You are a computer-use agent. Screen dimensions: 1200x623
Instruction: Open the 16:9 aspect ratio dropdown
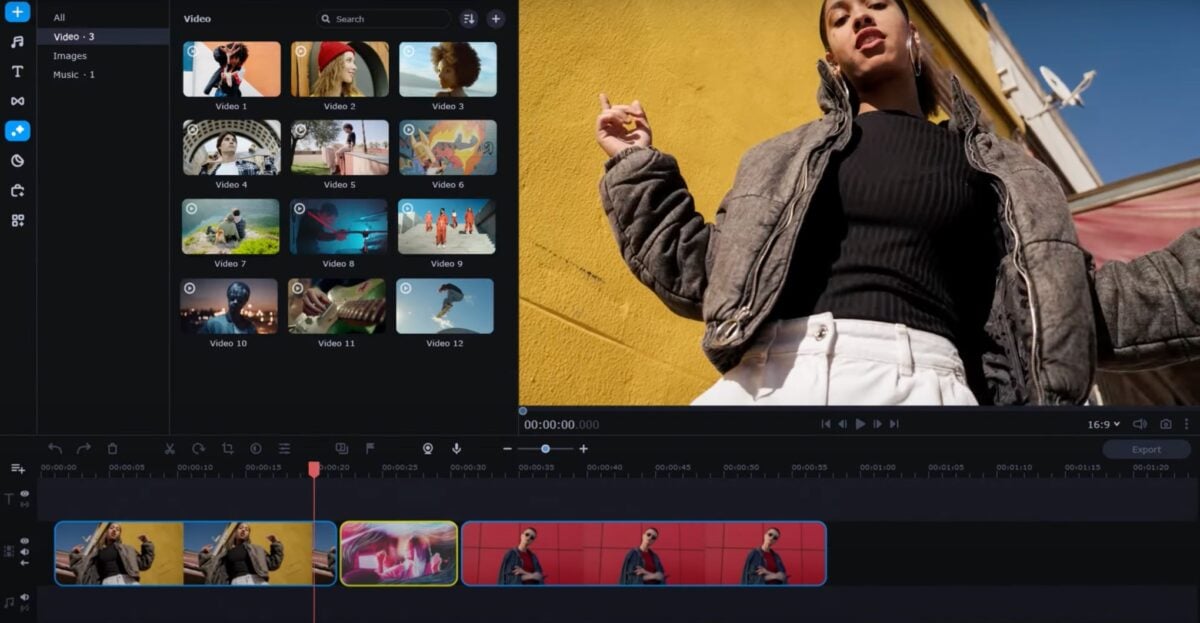tap(1103, 424)
